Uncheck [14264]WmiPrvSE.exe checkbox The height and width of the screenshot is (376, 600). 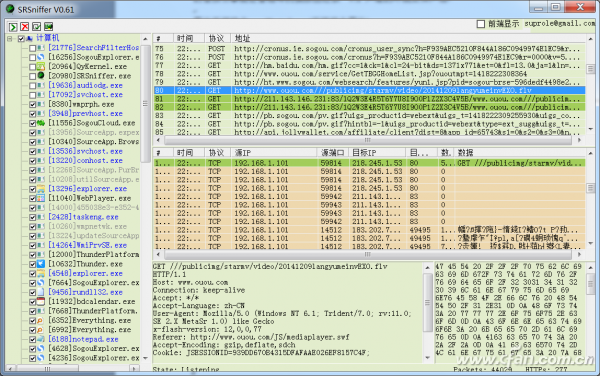coord(33,245)
